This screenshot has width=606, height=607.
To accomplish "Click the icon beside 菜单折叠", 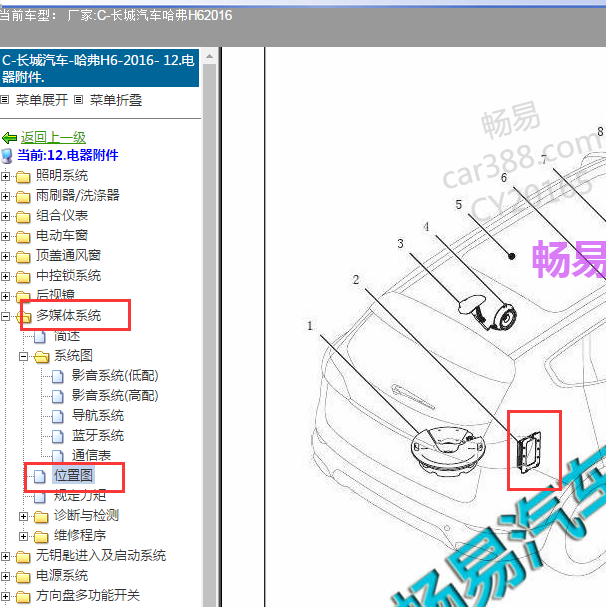I will pos(79,100).
